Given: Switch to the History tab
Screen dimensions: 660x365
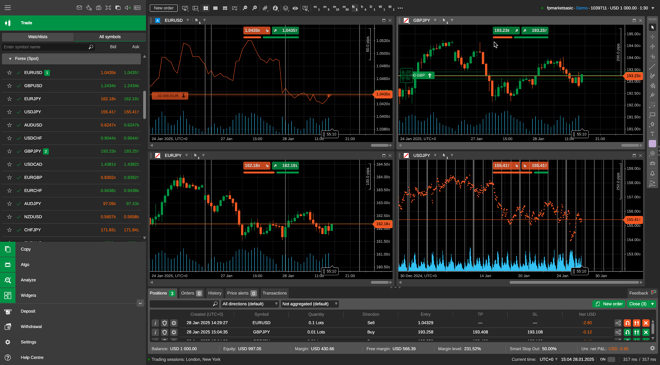Looking at the screenshot, I should pyautogui.click(x=214, y=293).
